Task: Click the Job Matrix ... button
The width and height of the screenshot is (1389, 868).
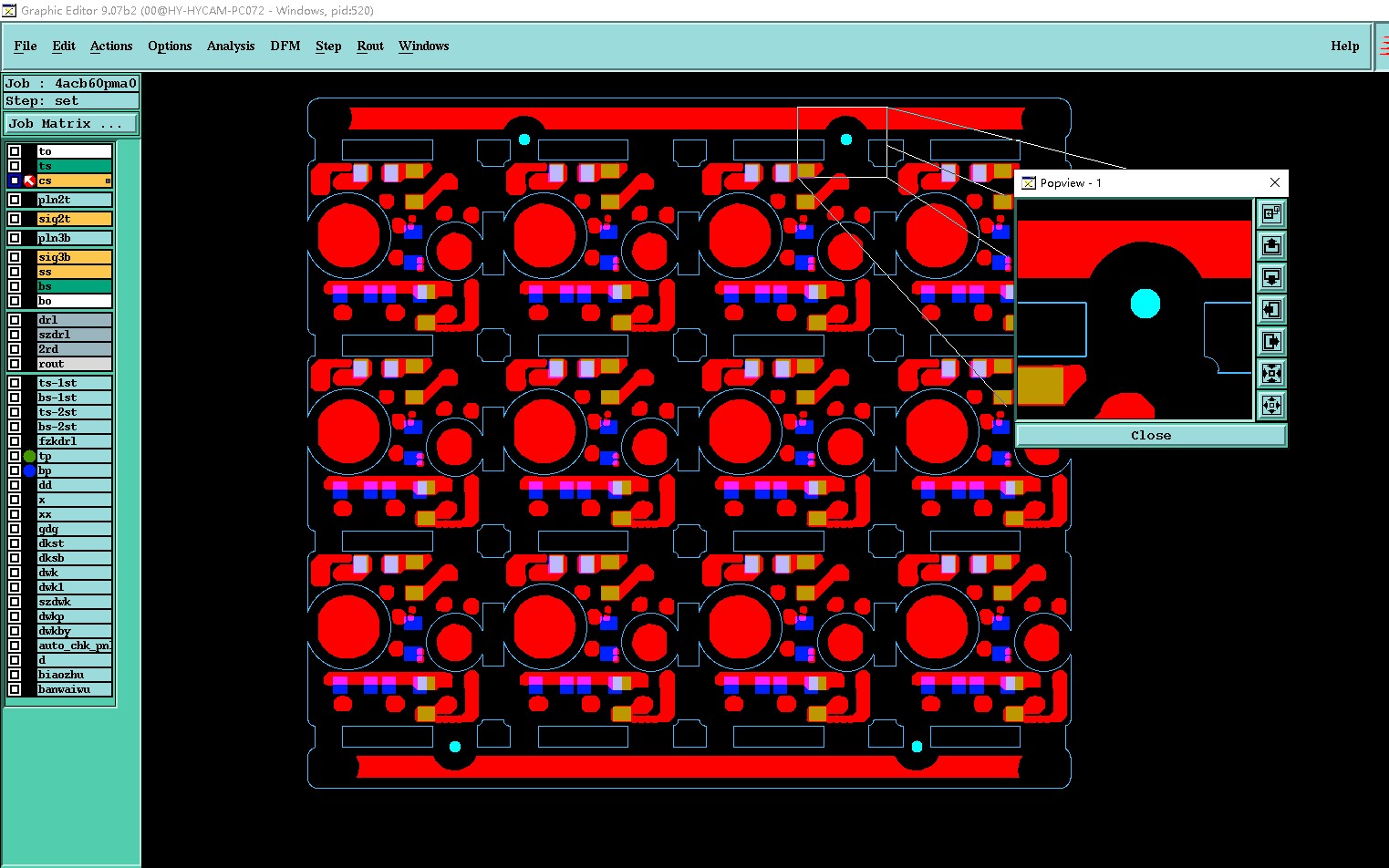Action: [x=72, y=124]
